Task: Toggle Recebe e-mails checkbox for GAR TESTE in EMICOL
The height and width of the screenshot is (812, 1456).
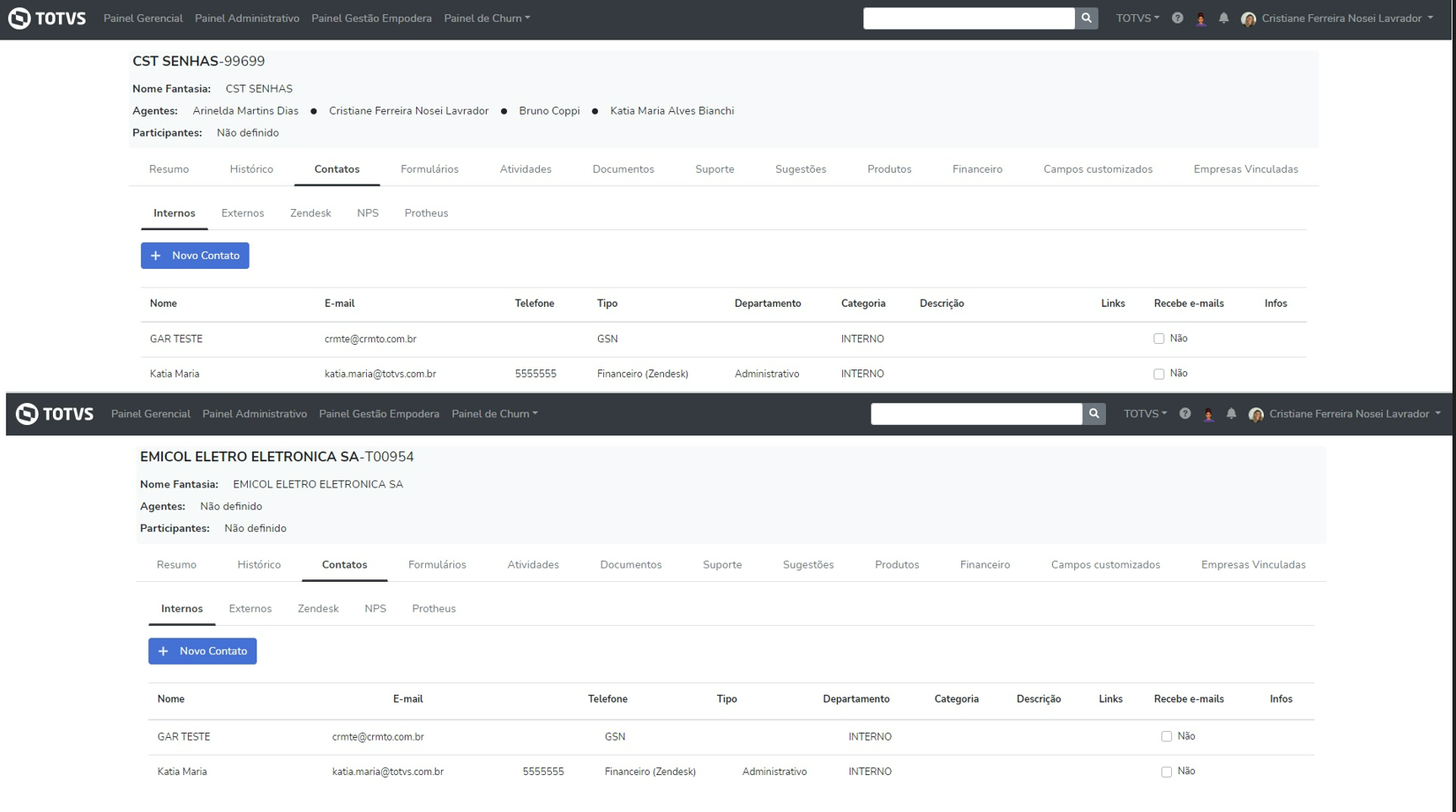Action: 1167,736
